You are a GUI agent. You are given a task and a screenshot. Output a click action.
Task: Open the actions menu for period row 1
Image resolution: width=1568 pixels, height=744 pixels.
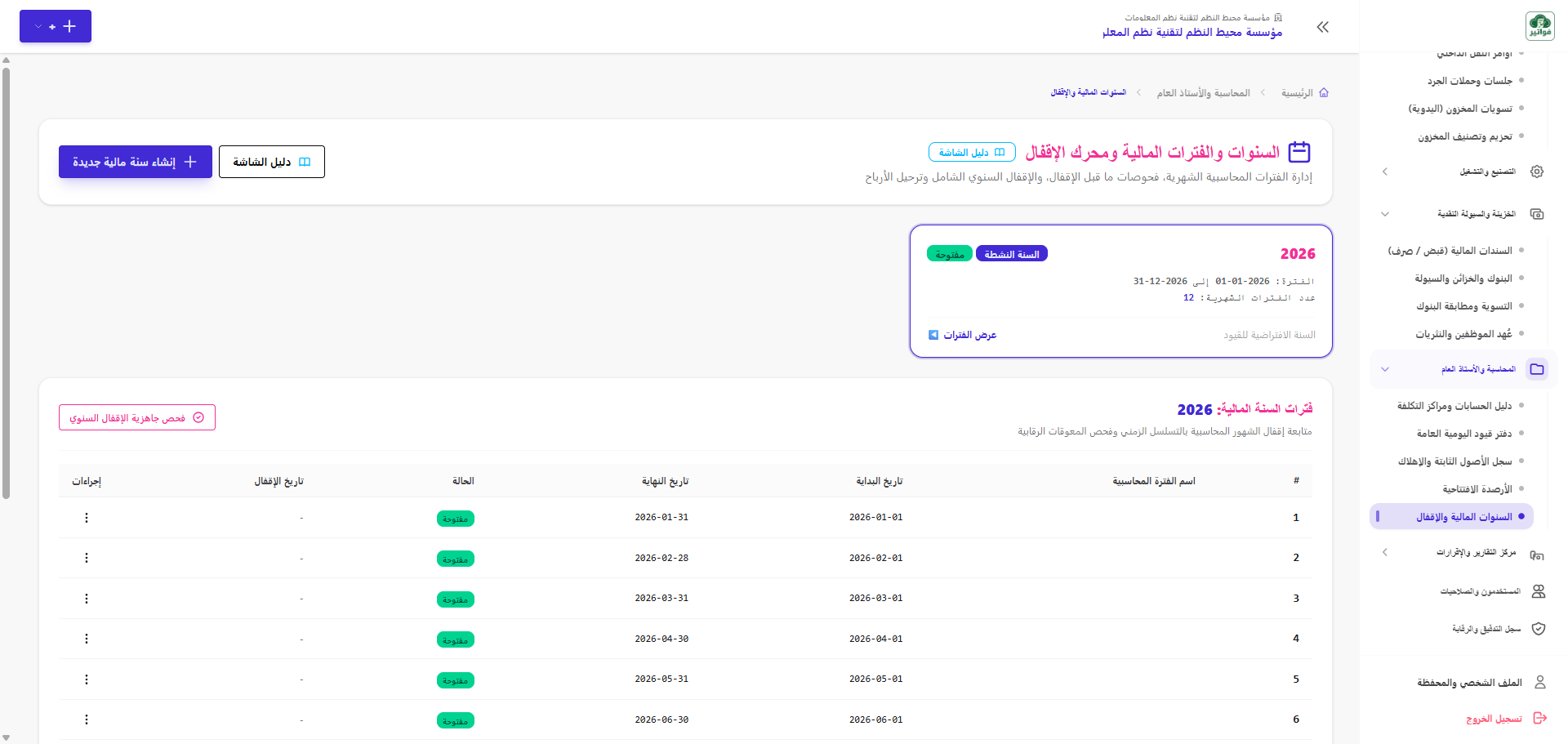(87, 518)
